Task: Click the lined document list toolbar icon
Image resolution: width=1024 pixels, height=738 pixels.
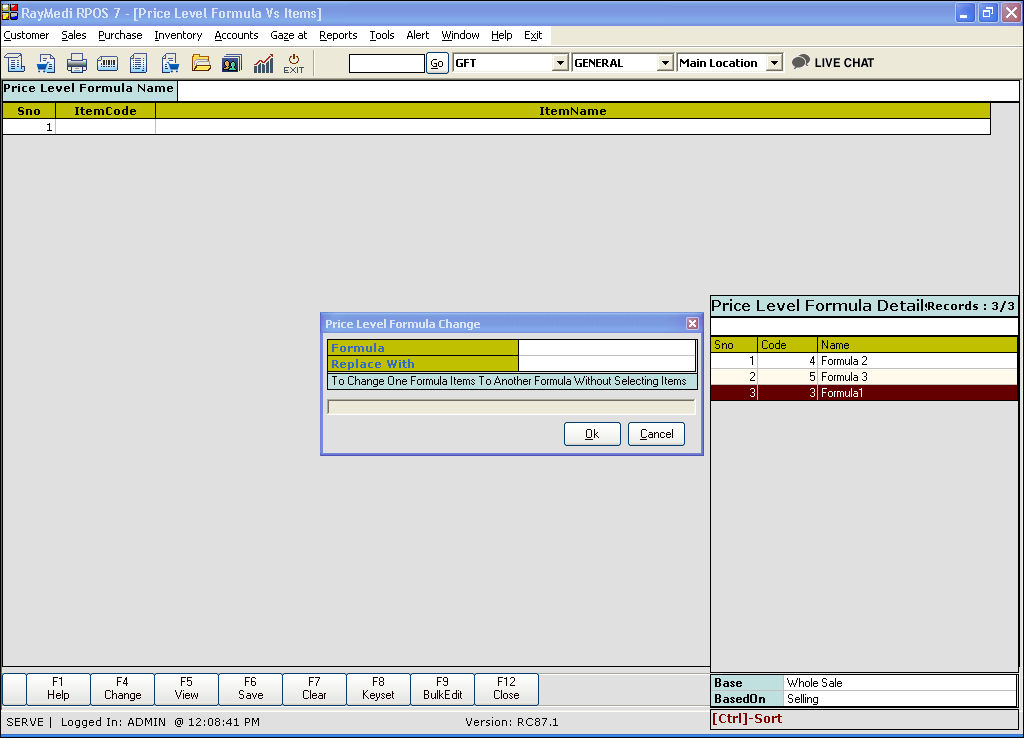Action: click(x=138, y=63)
